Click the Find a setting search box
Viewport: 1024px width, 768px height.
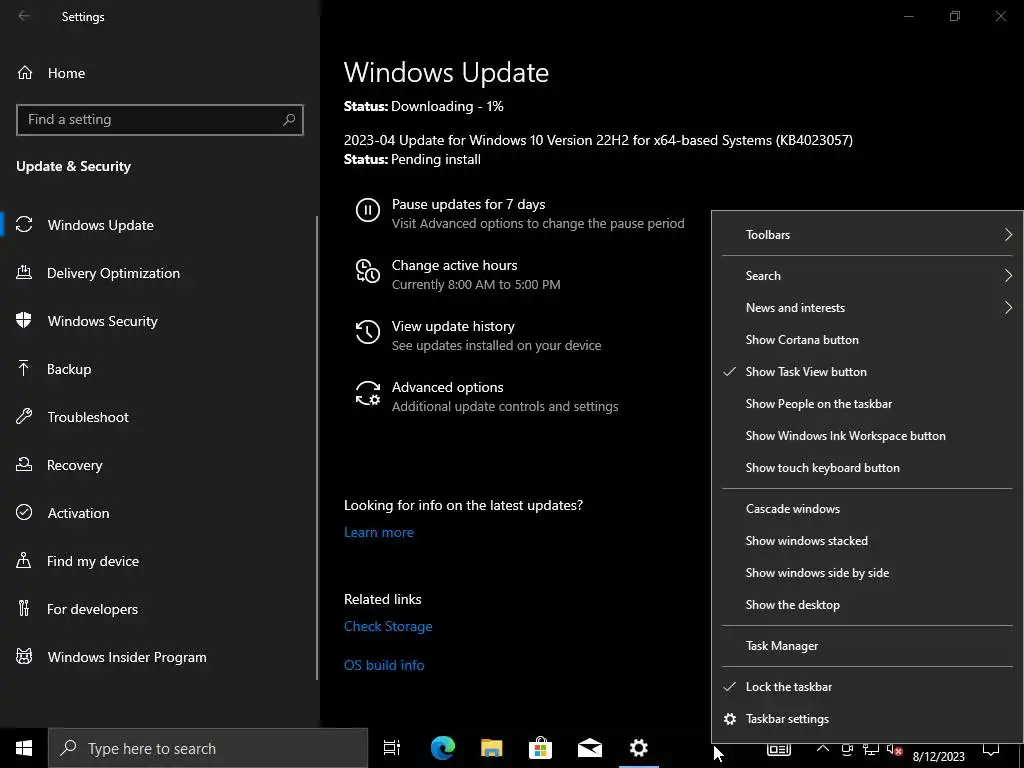(x=160, y=120)
